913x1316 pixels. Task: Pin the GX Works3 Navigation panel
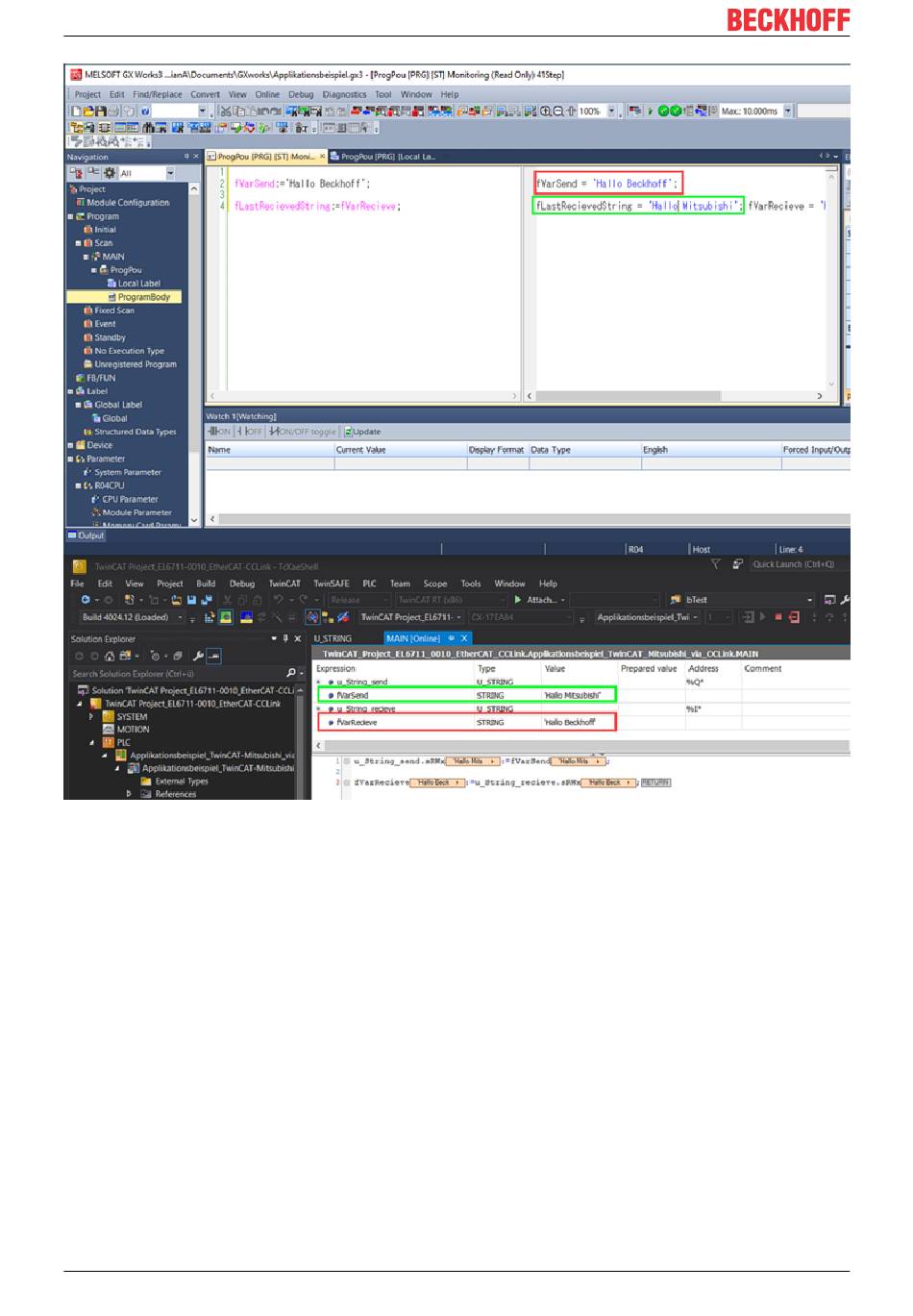tap(186, 156)
